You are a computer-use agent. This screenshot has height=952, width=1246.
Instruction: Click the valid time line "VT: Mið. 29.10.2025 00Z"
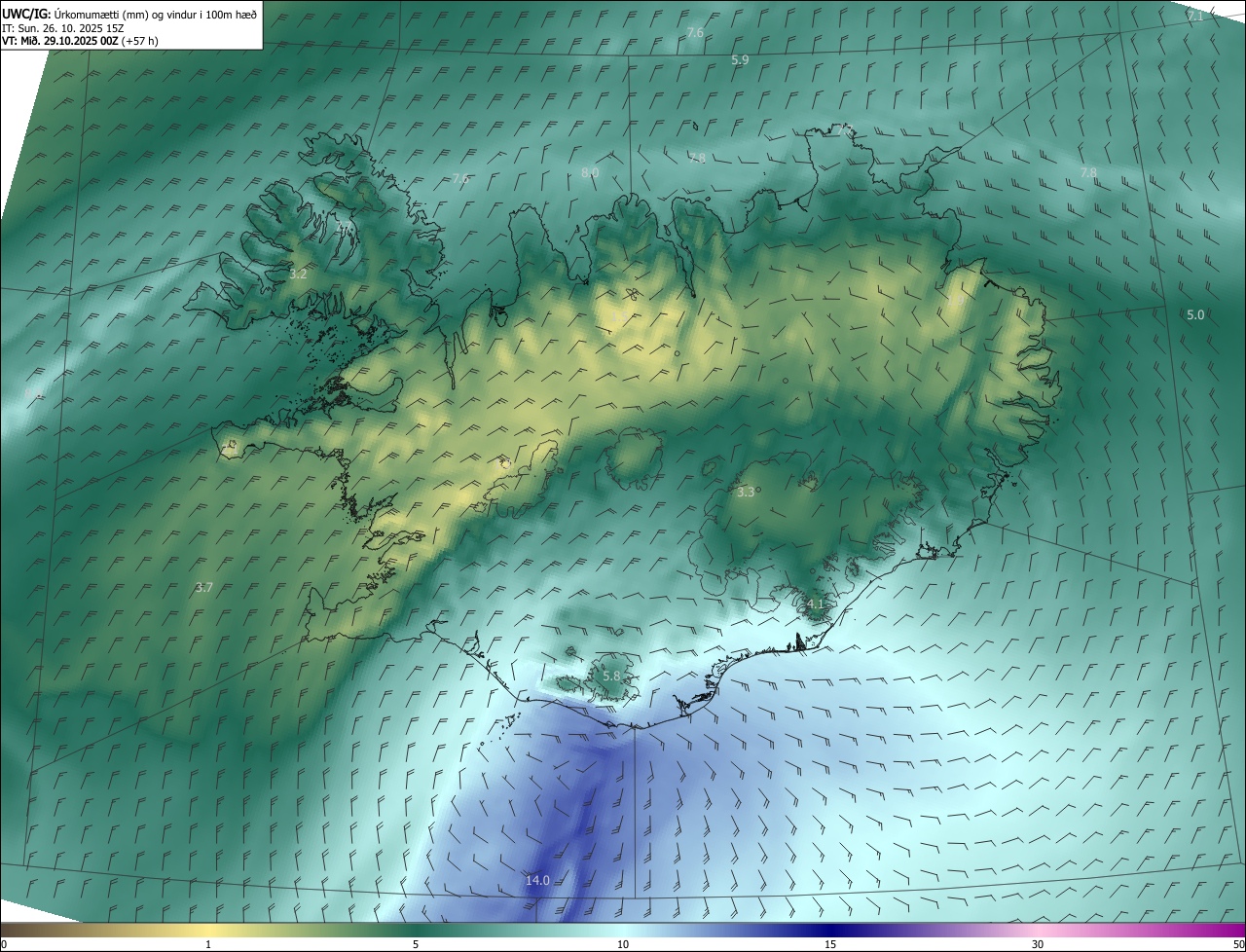[x=60, y=42]
